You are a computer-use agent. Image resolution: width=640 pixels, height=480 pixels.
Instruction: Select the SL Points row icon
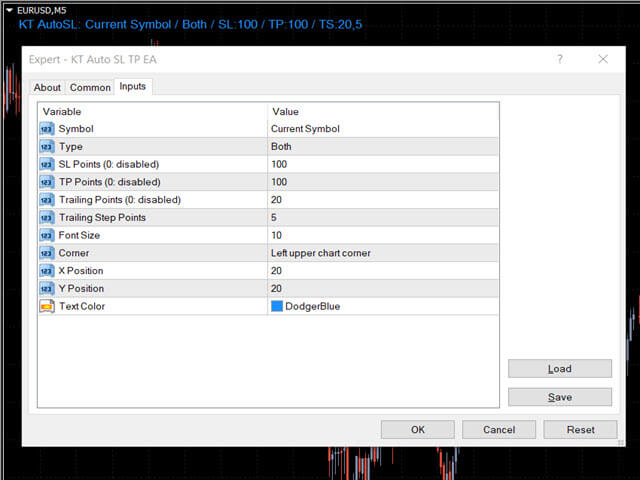(x=47, y=164)
